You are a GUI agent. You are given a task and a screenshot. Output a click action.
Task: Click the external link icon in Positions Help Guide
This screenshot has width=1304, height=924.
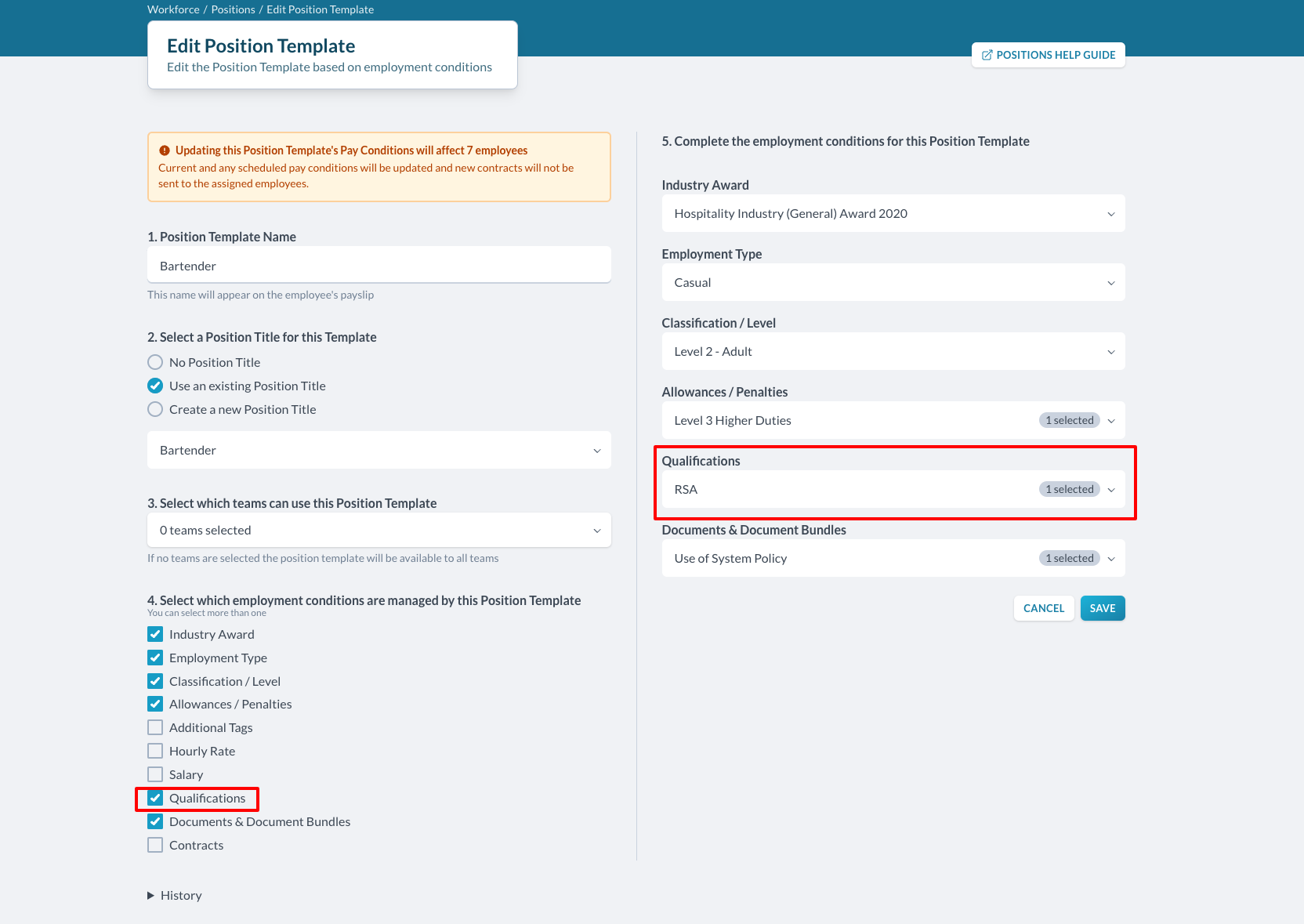click(x=987, y=55)
